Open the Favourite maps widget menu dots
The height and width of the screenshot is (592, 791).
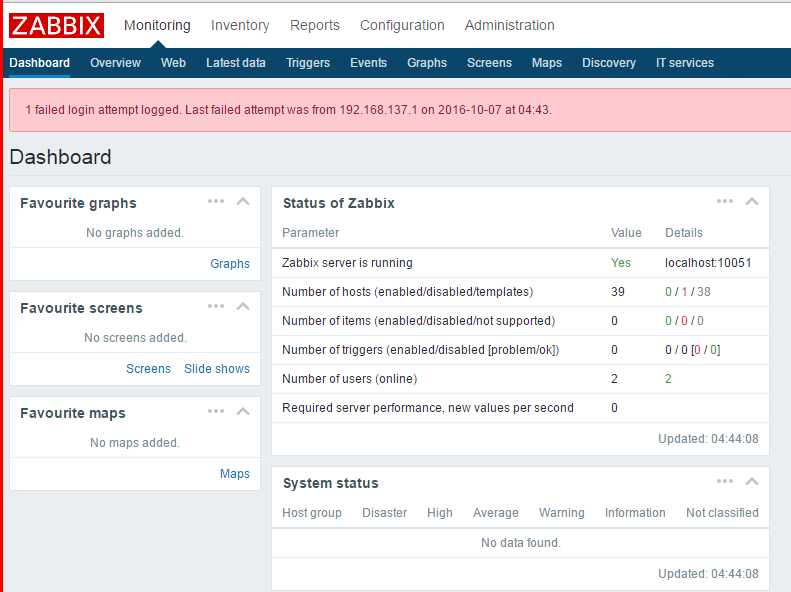point(216,411)
